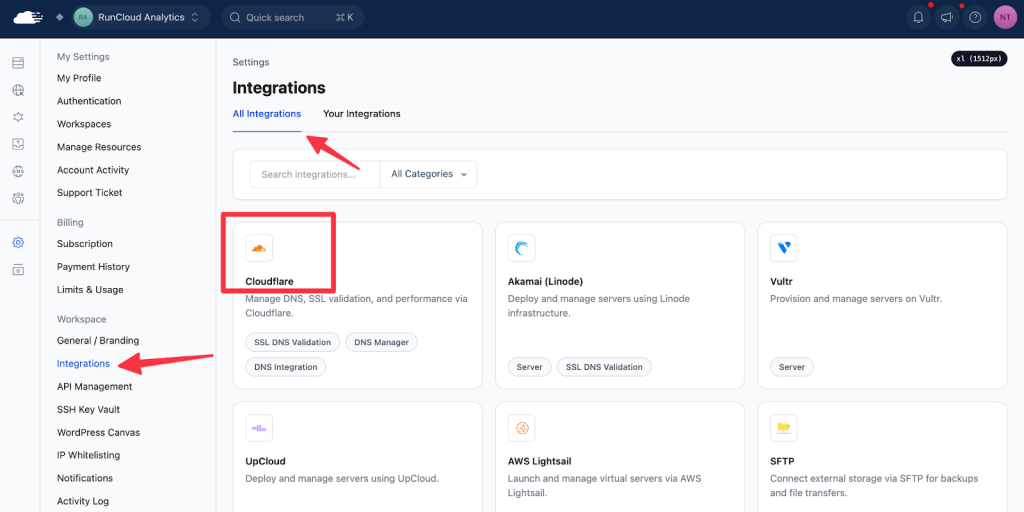The width and height of the screenshot is (1024, 512).
Task: Open IP Whitelisting page
Action: [x=88, y=455]
